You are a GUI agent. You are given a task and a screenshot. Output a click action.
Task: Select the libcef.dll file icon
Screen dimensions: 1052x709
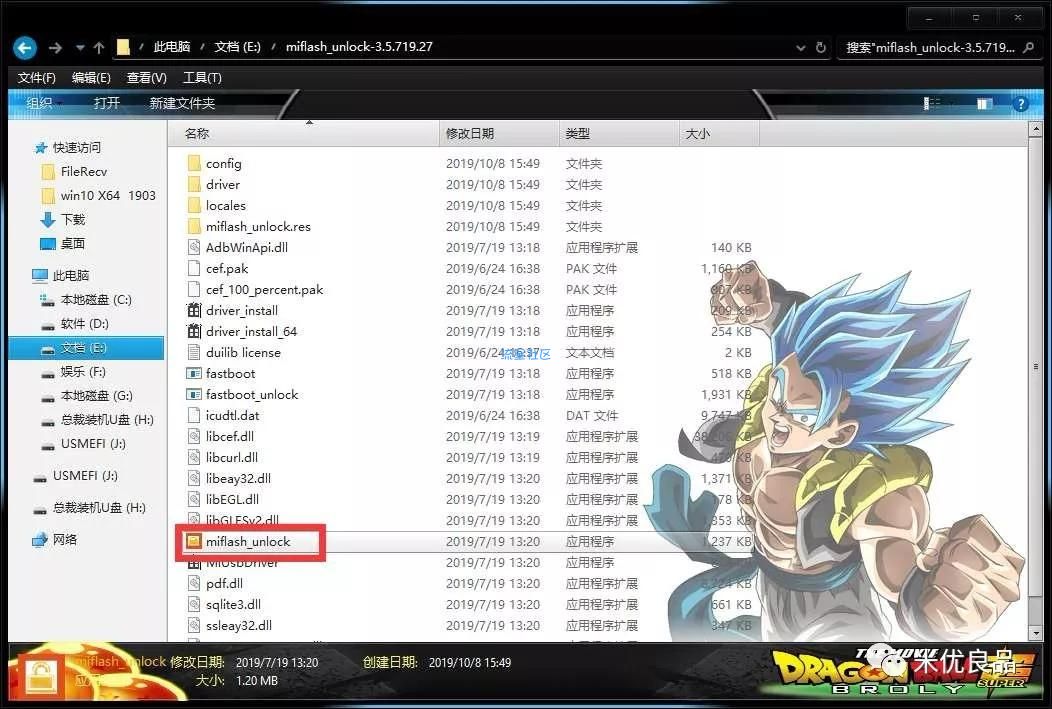pos(194,437)
